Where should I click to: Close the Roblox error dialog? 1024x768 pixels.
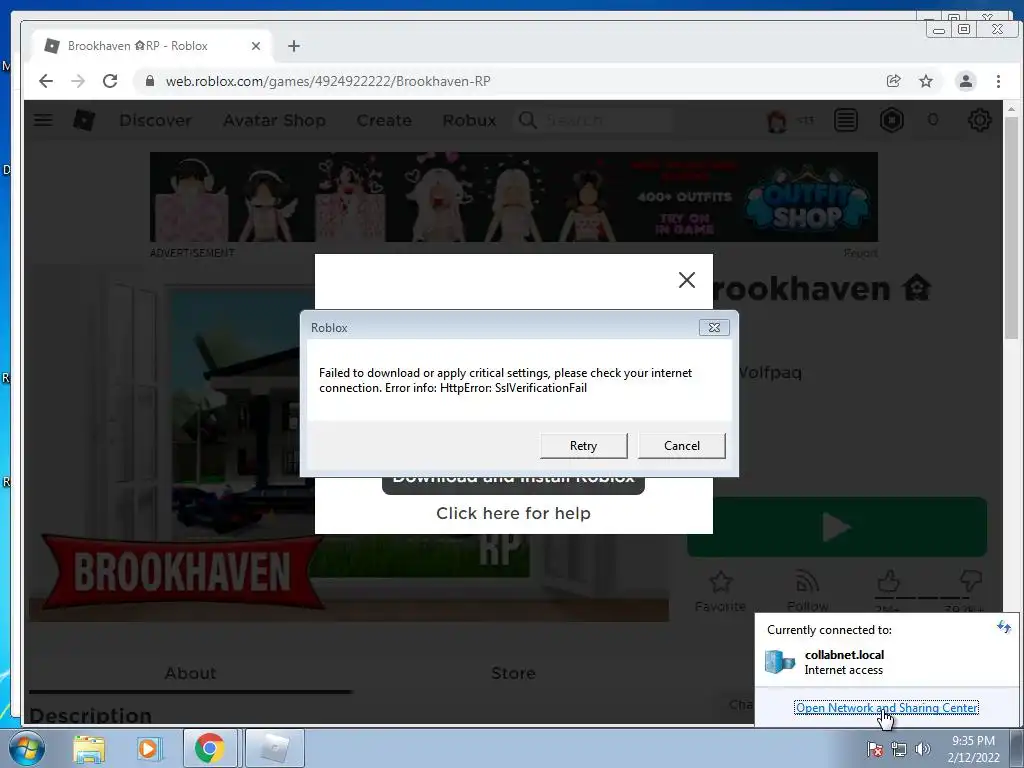714,327
